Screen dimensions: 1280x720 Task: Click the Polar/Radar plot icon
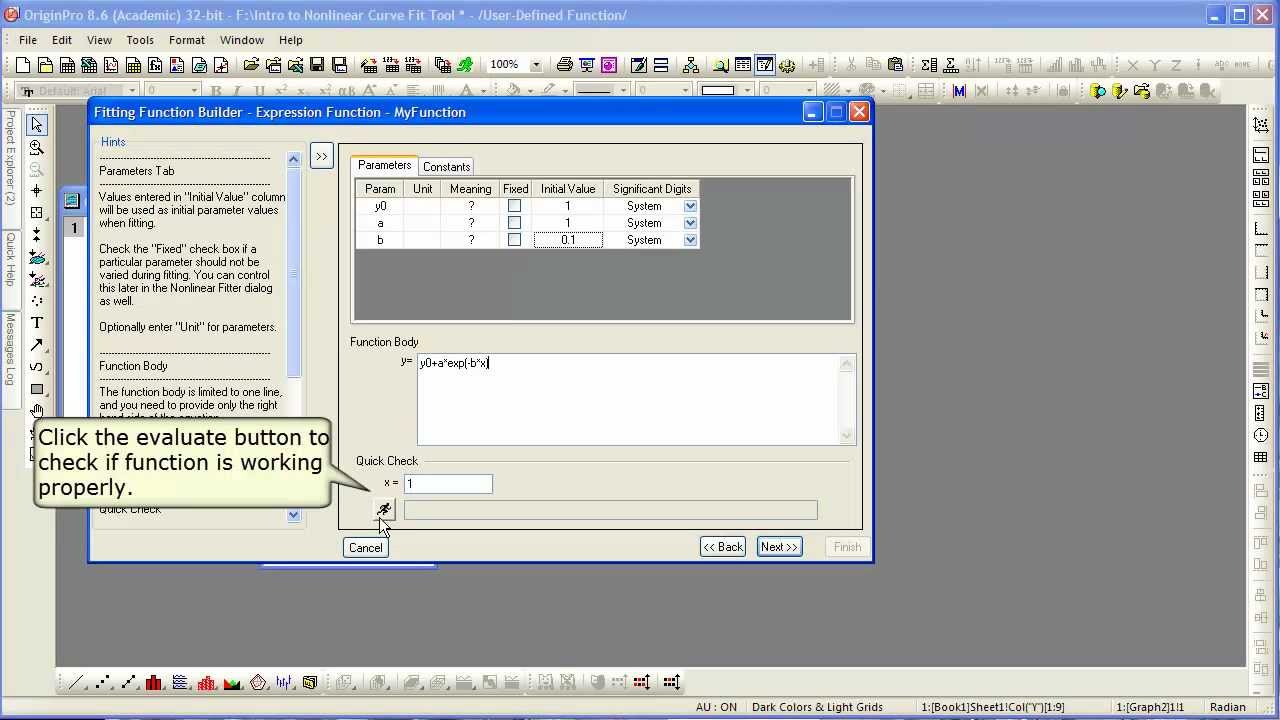pos(258,683)
